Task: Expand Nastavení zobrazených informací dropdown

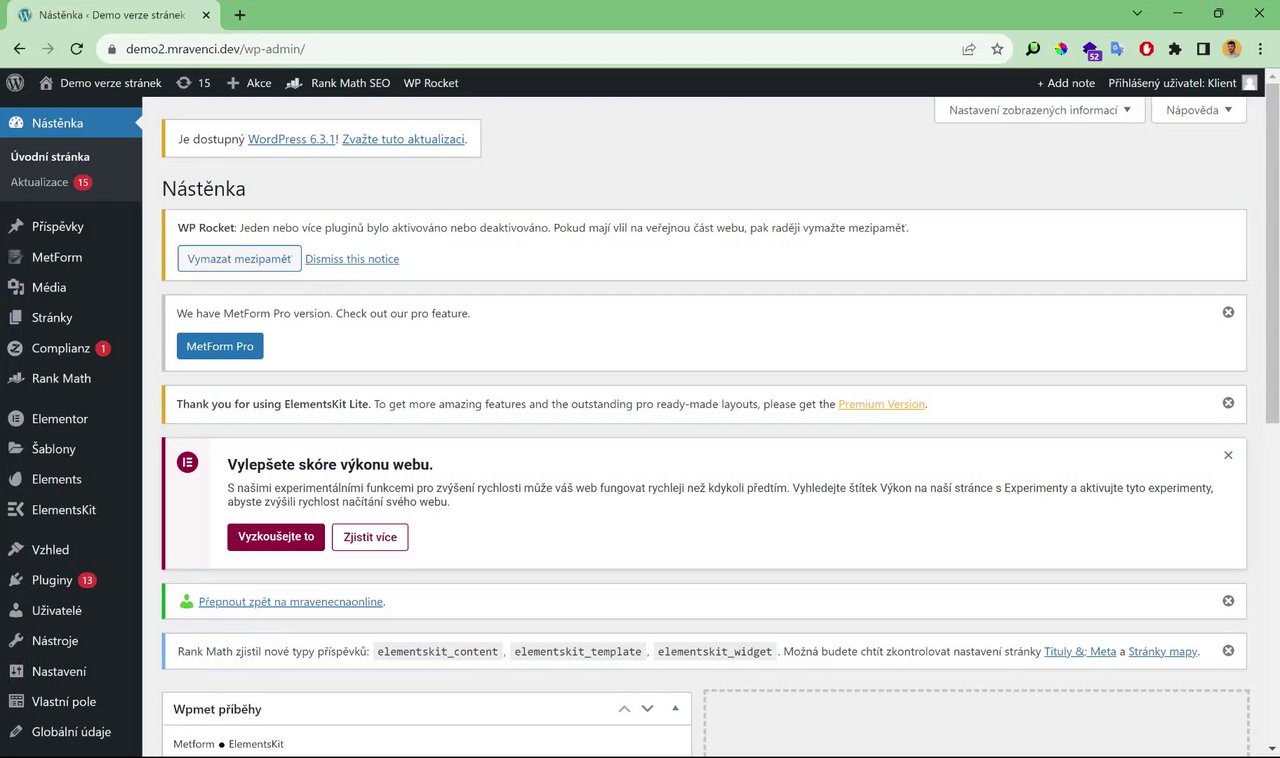Action: pyautogui.click(x=1040, y=110)
